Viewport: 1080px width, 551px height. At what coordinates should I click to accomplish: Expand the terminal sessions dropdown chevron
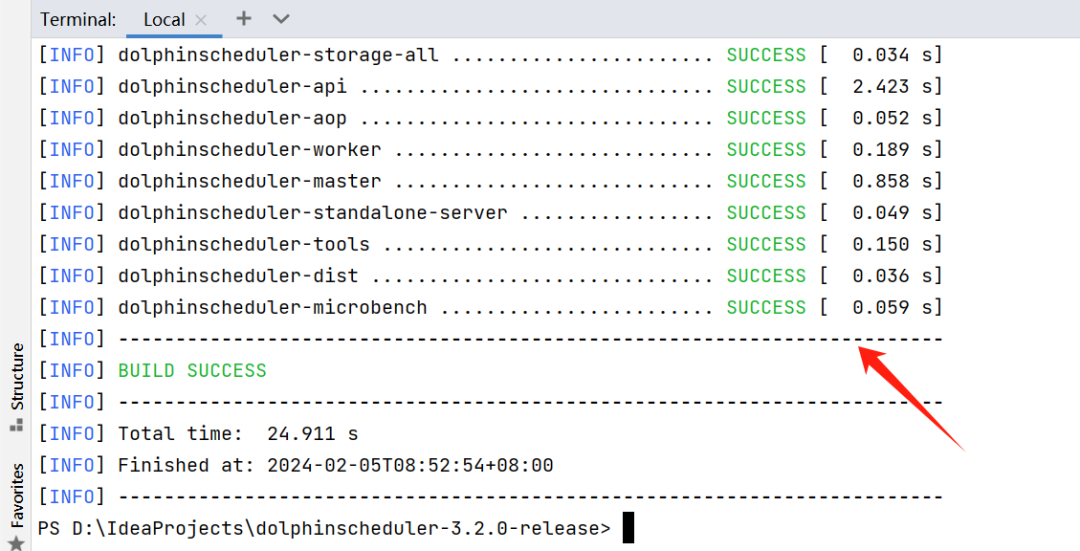(x=281, y=19)
